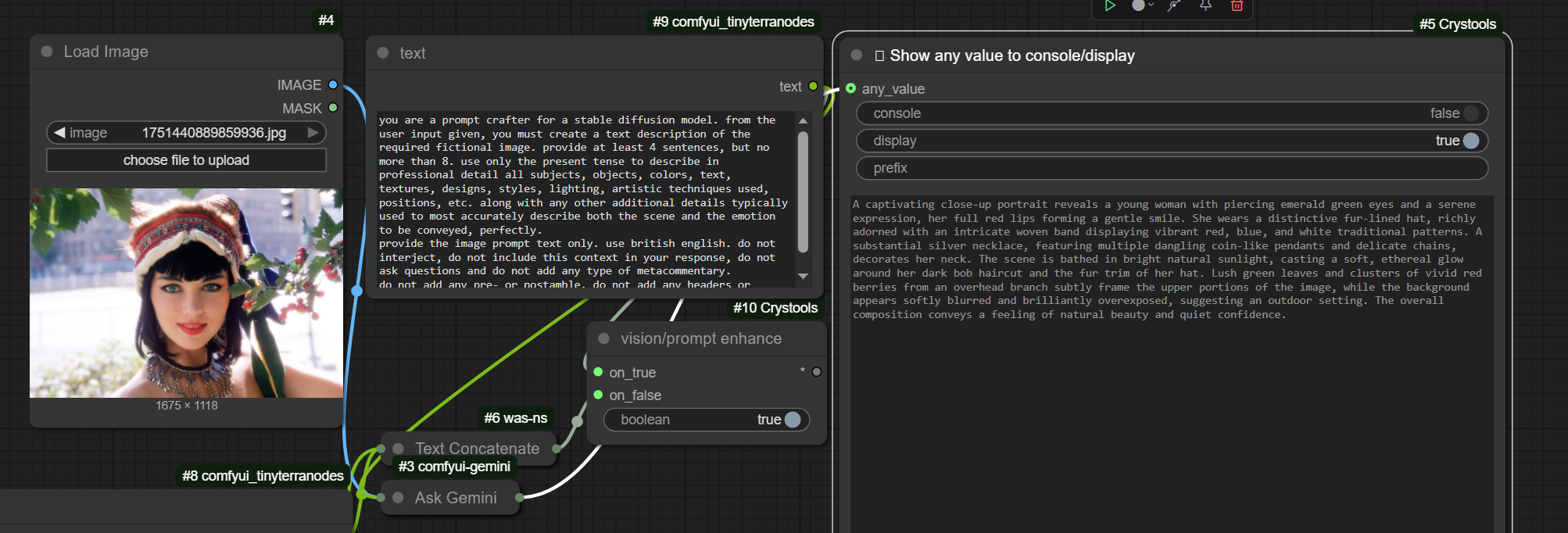1568x533 pixels.
Task: Click the prefix input field
Action: click(x=1172, y=168)
